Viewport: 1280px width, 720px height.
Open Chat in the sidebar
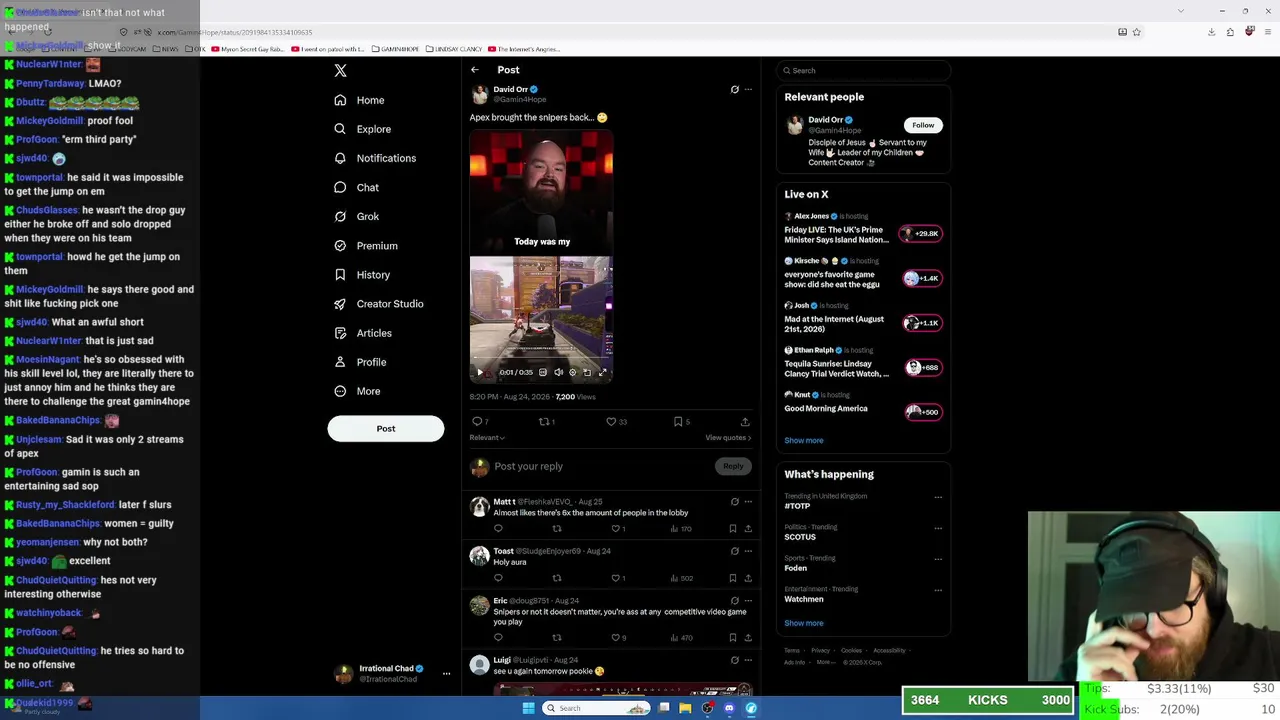pyautogui.click(x=356, y=187)
